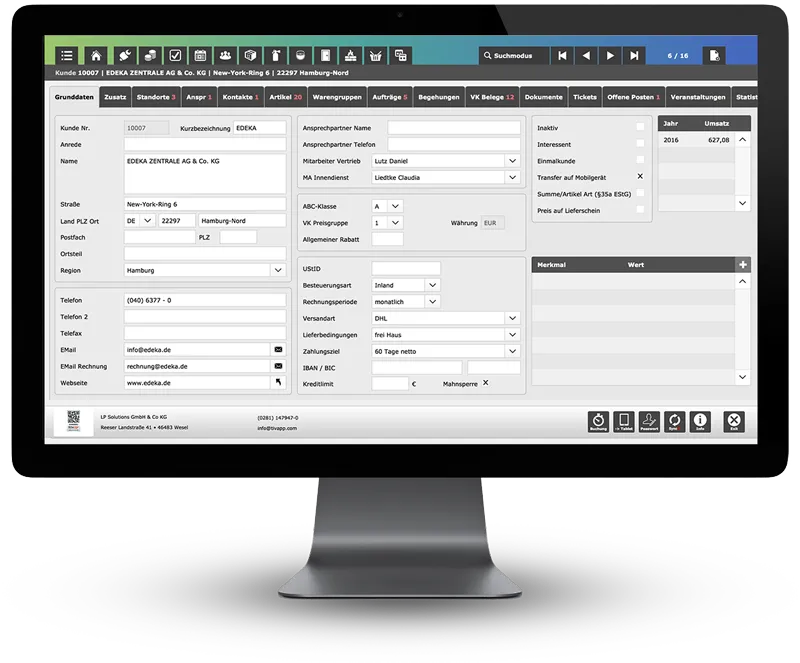Open the shopping basket module icon
The width and height of the screenshot is (800, 663).
coord(376,55)
